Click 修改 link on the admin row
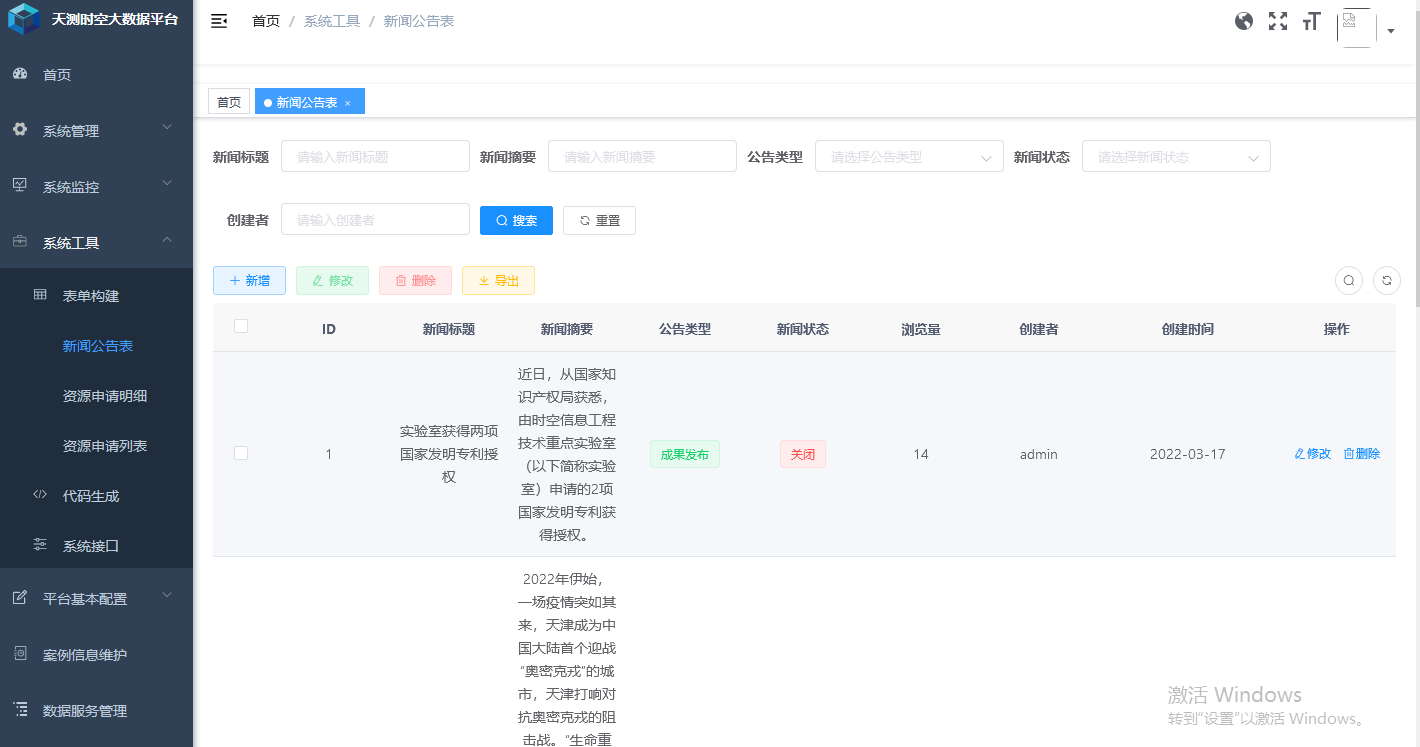Viewport: 1420px width, 747px height. [1311, 453]
